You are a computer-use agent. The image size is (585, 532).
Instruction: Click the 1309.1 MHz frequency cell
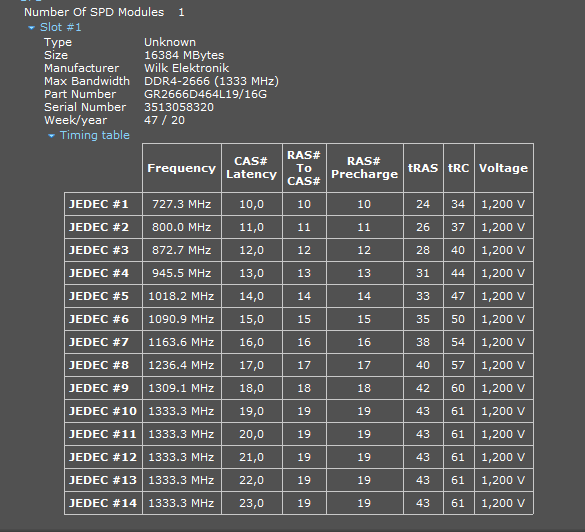point(182,388)
